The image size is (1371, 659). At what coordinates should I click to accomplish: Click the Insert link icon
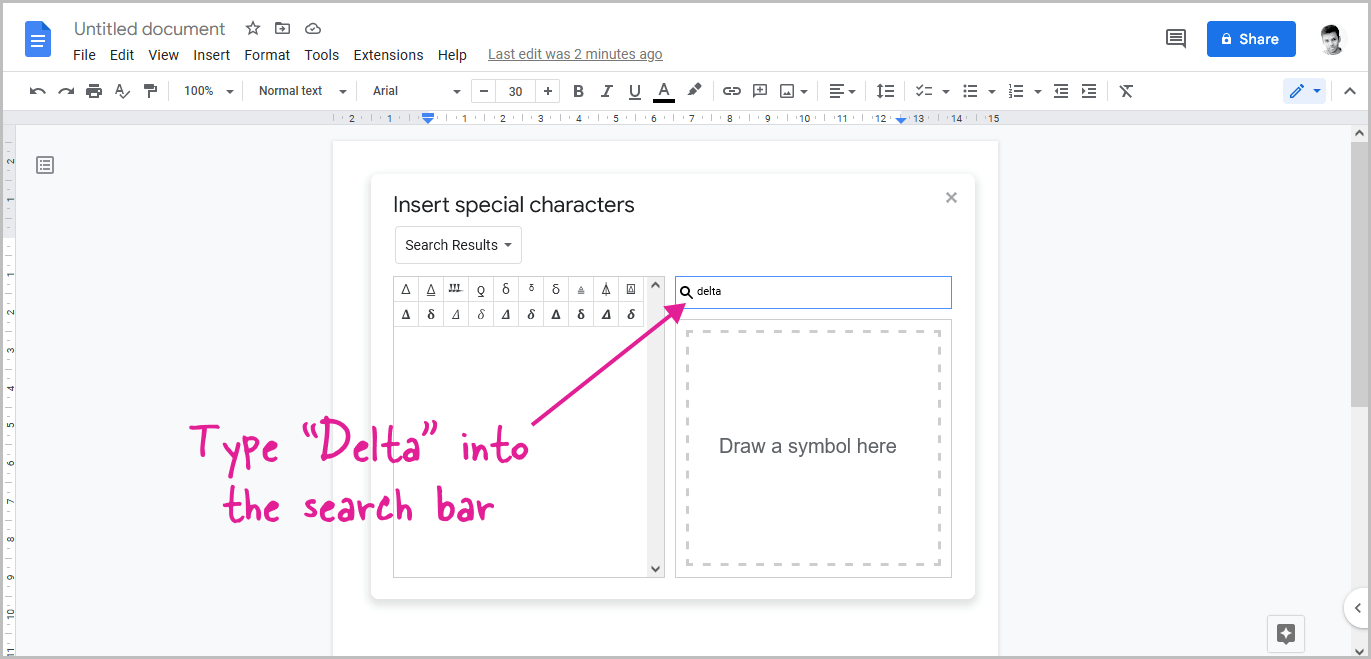click(x=731, y=91)
